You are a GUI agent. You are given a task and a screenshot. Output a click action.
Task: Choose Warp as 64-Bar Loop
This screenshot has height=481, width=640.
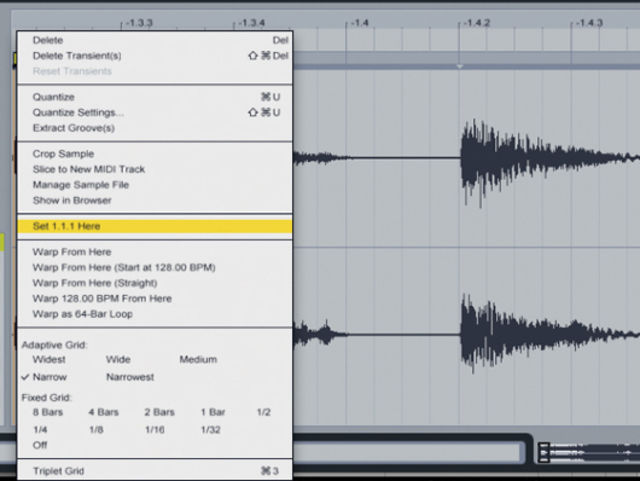coord(155,314)
